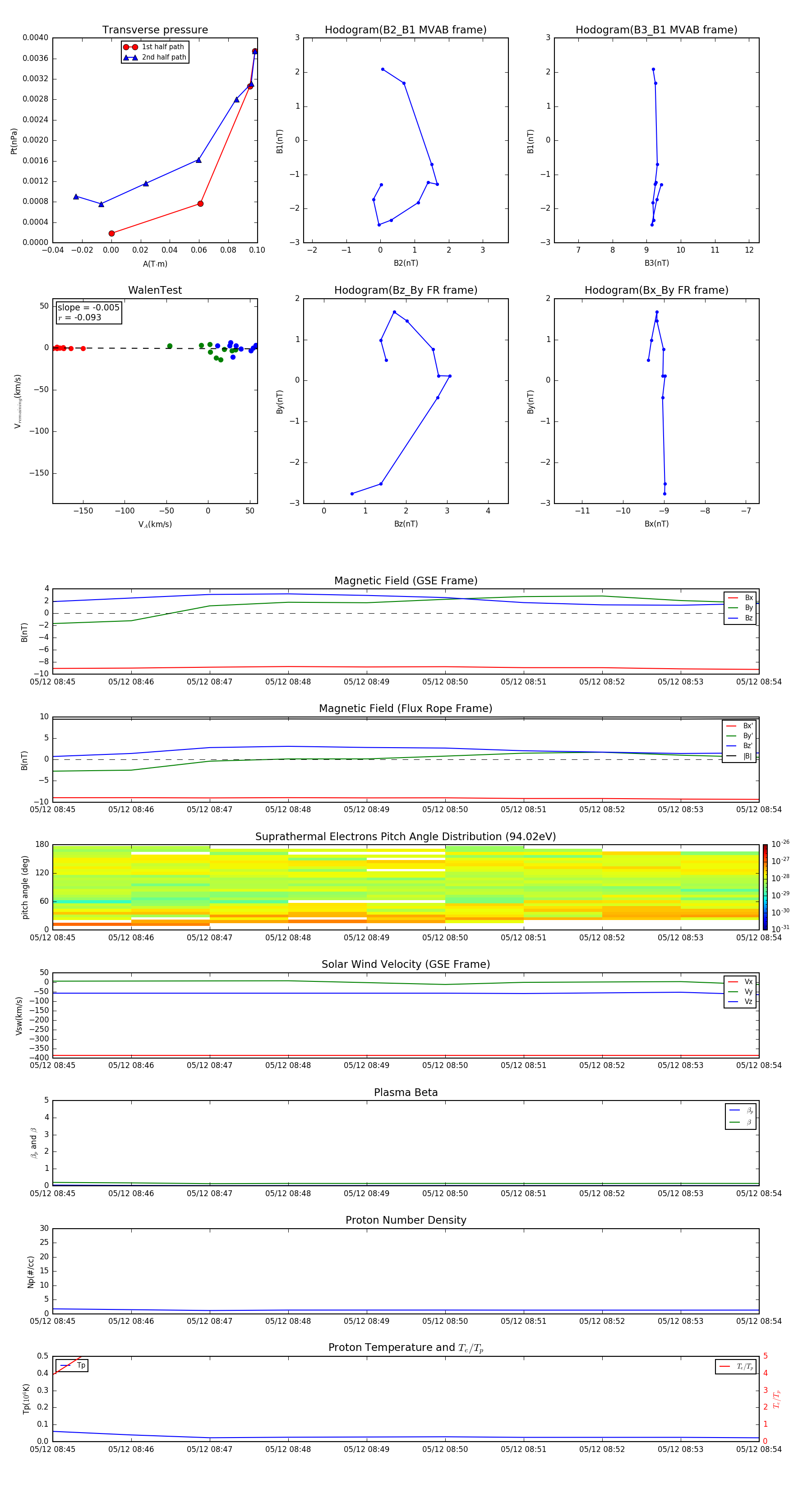Viewport: 812px width, 1489px height.
Task: Click the lowest-left point of Bz_By hodogram
Action: [352, 494]
